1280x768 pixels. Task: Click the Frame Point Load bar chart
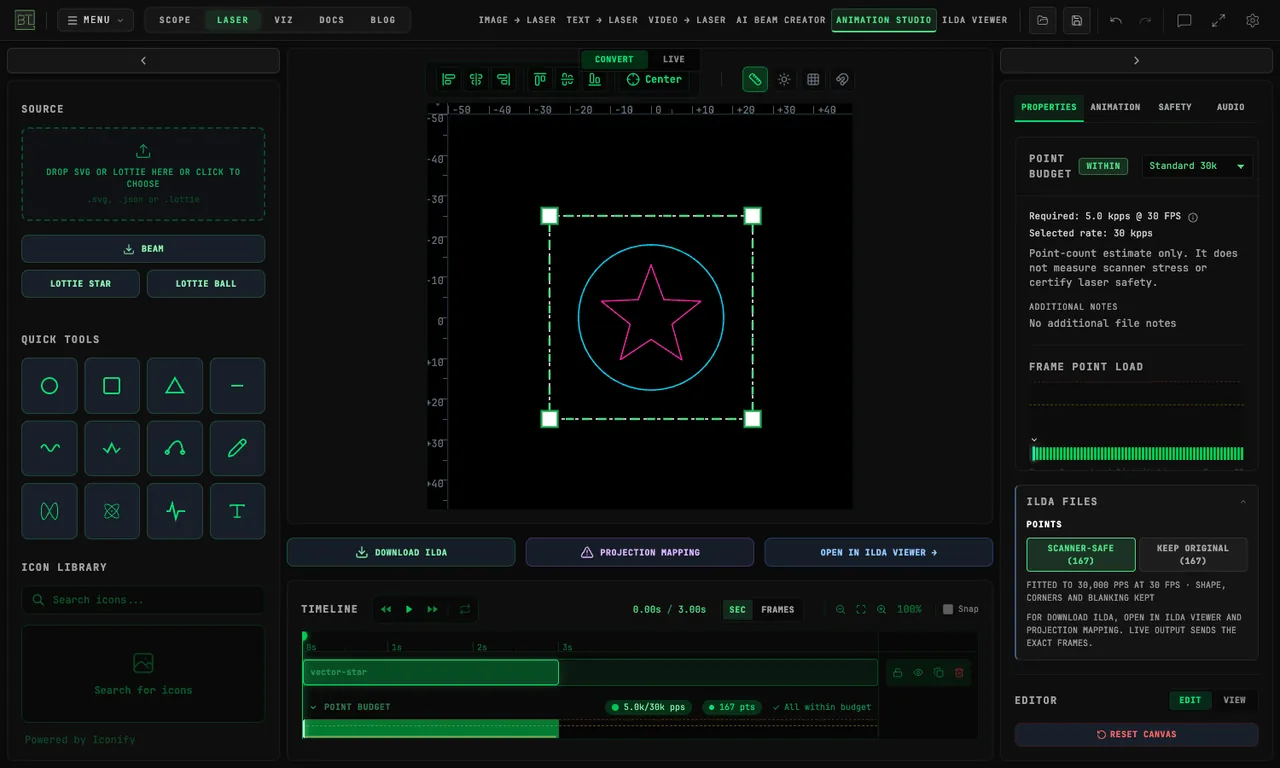(x=1137, y=453)
